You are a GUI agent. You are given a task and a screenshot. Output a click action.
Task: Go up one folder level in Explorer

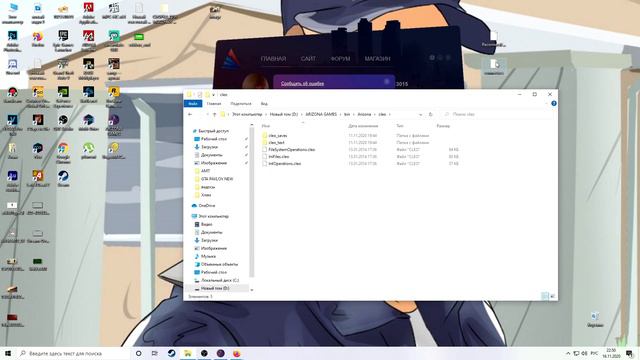pyautogui.click(x=214, y=114)
